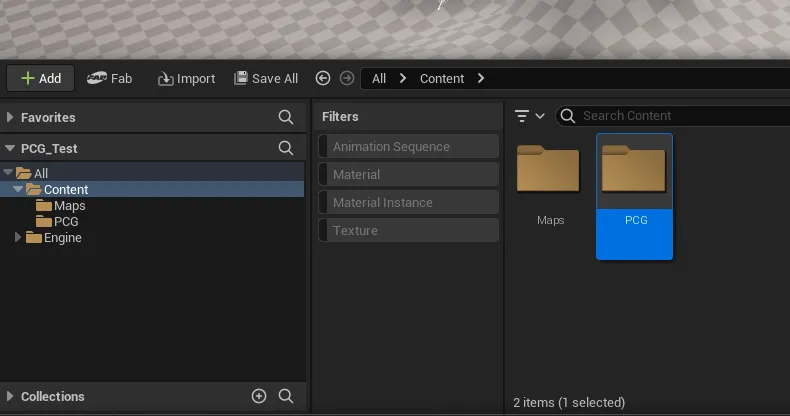Expand the Engine tree node
Viewport: 790px width, 416px height.
[x=18, y=237]
